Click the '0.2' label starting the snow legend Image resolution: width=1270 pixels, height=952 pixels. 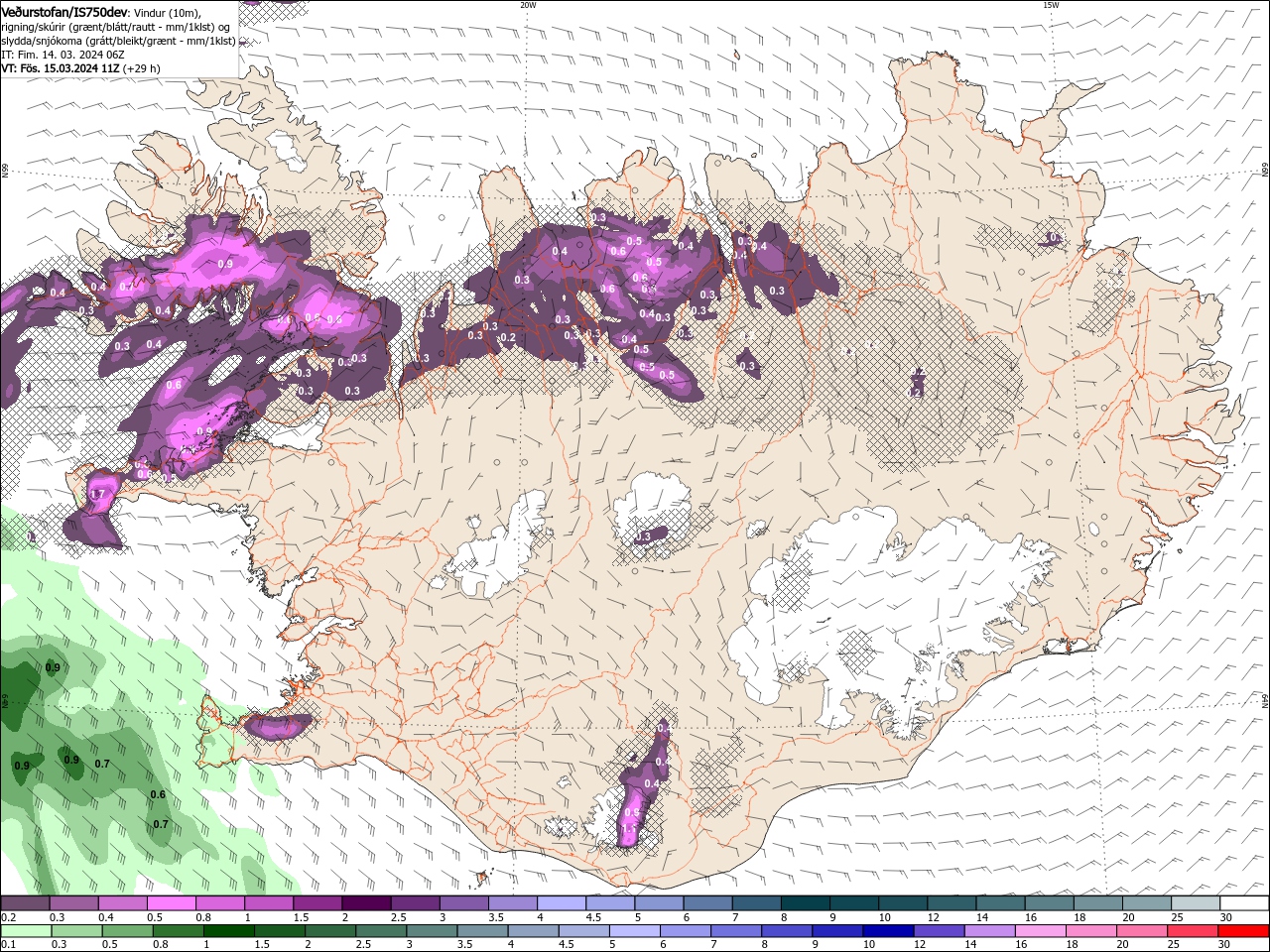8,917
